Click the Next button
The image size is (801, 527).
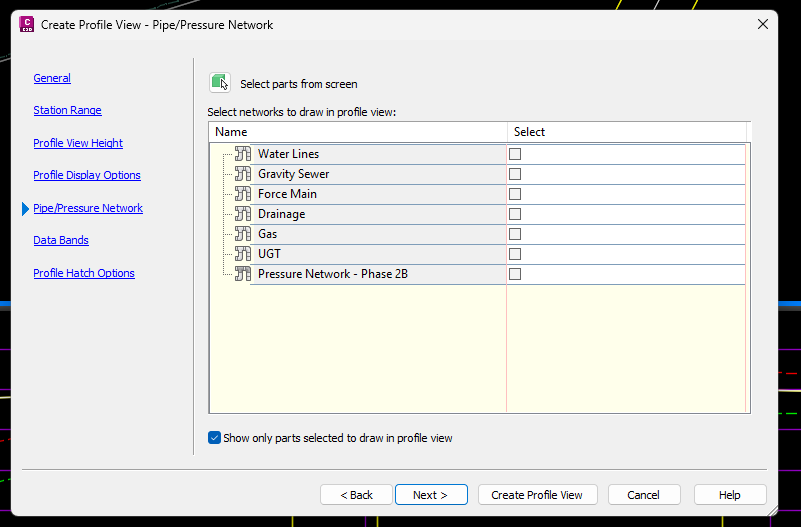click(431, 495)
